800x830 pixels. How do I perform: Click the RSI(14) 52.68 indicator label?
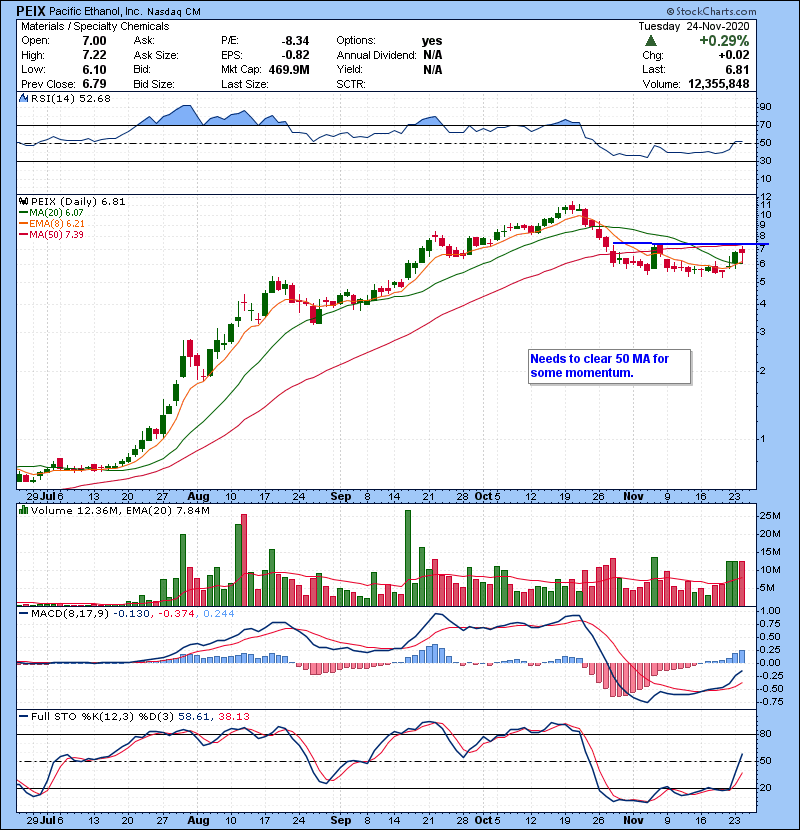(70, 98)
